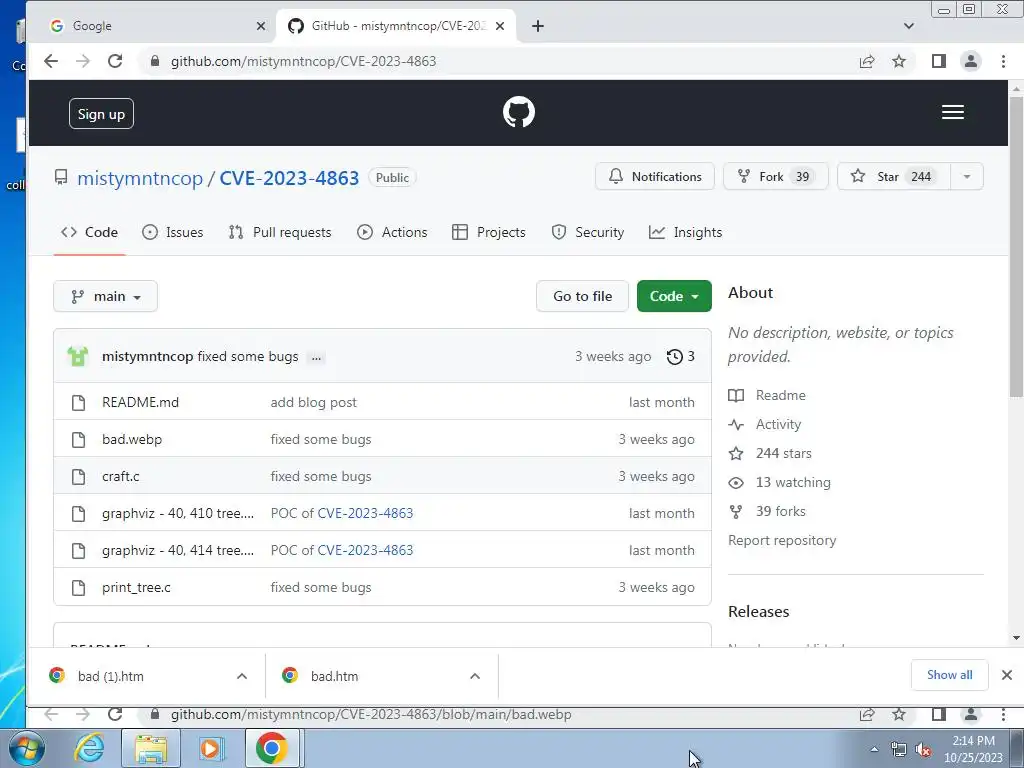Close the Google tab
Image resolution: width=1024 pixels, height=768 pixels.
coord(261,26)
